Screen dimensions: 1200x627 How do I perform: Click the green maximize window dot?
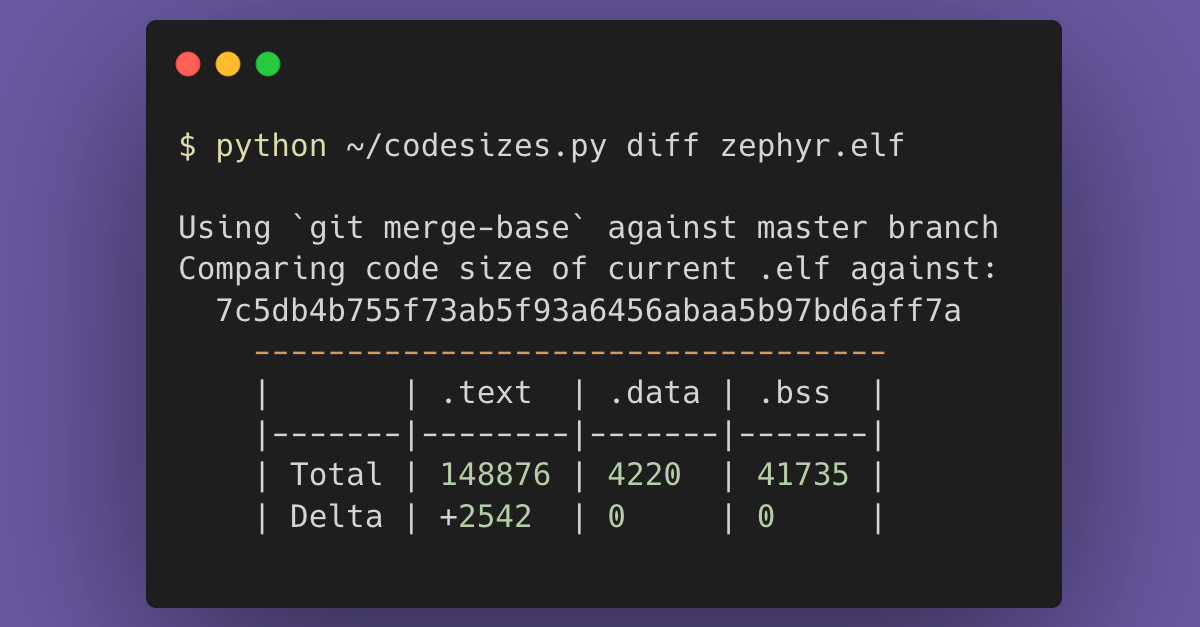pos(268,64)
